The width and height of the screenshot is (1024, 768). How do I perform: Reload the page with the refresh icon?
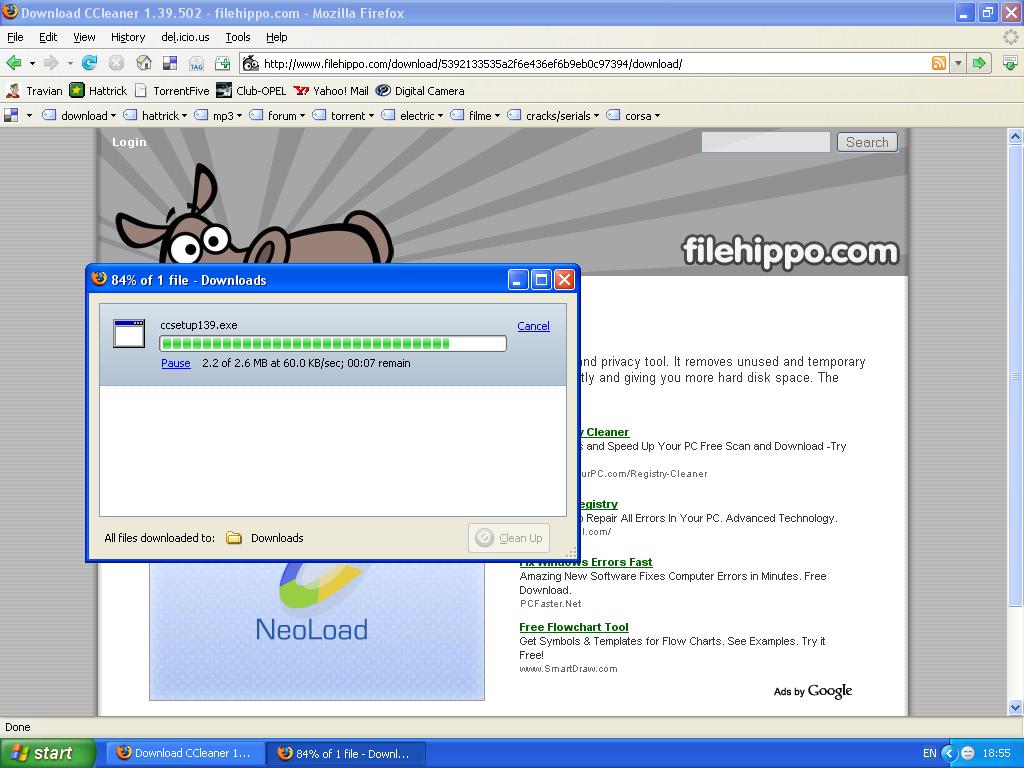89,63
